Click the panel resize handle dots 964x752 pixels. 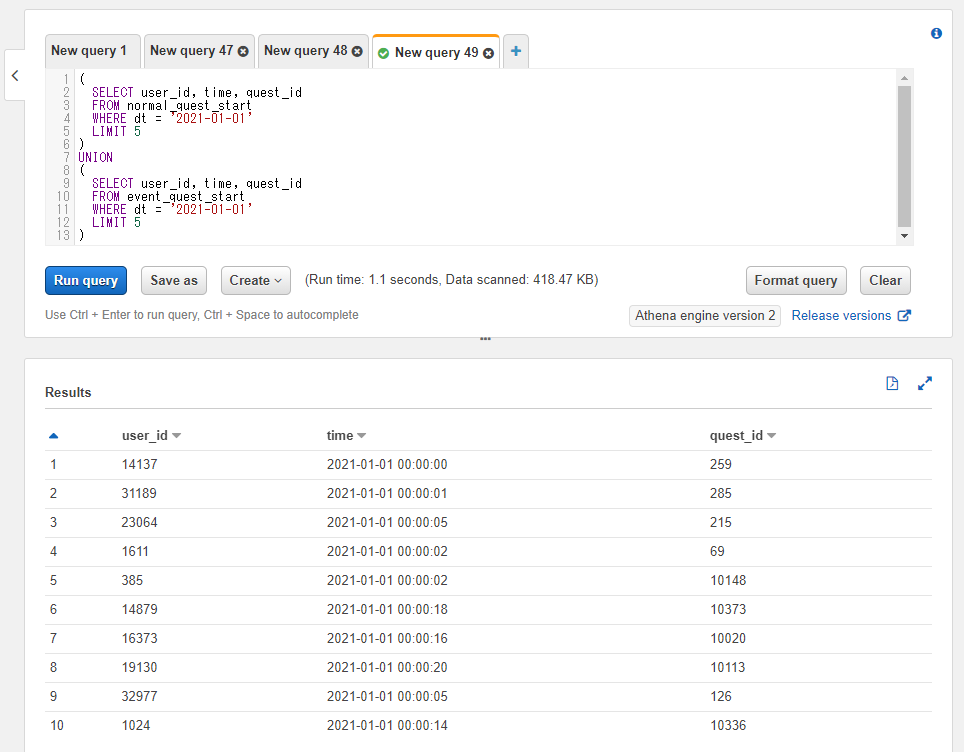pyautogui.click(x=485, y=339)
